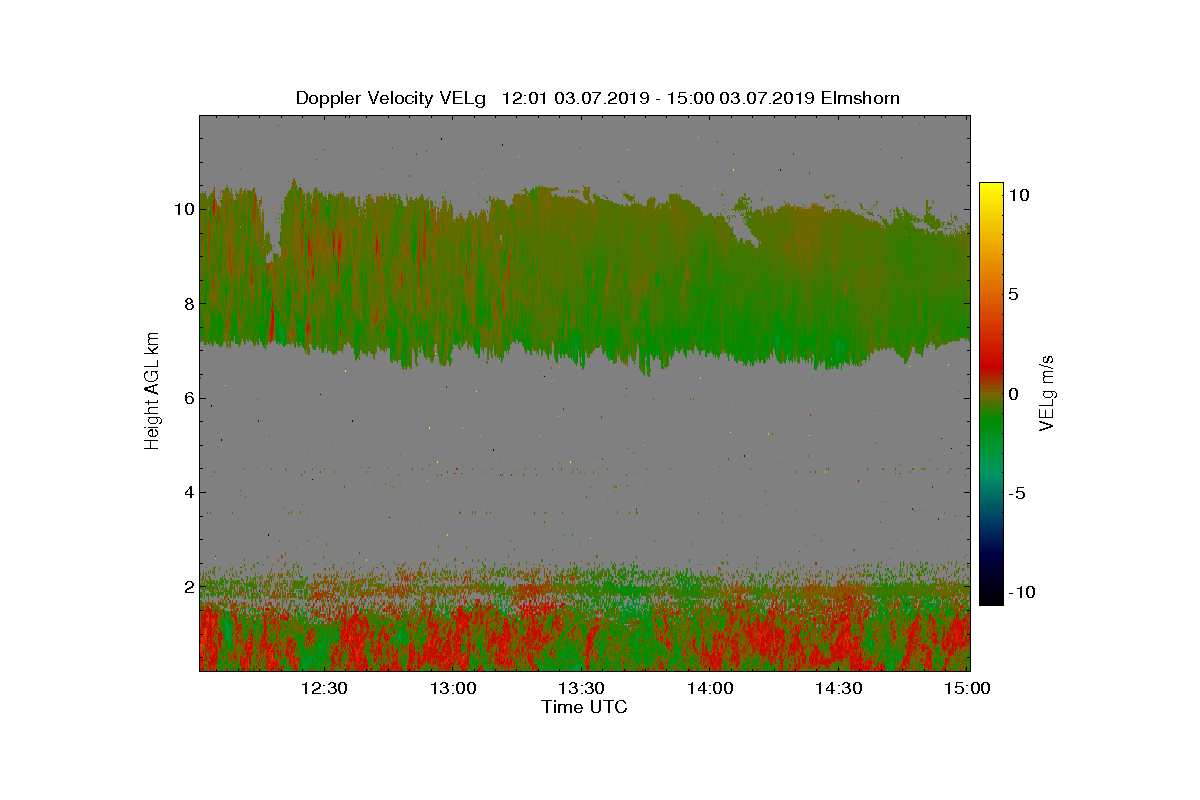Click the colorbar top tick label 10
The width and height of the screenshot is (1200, 800).
(x=1019, y=196)
